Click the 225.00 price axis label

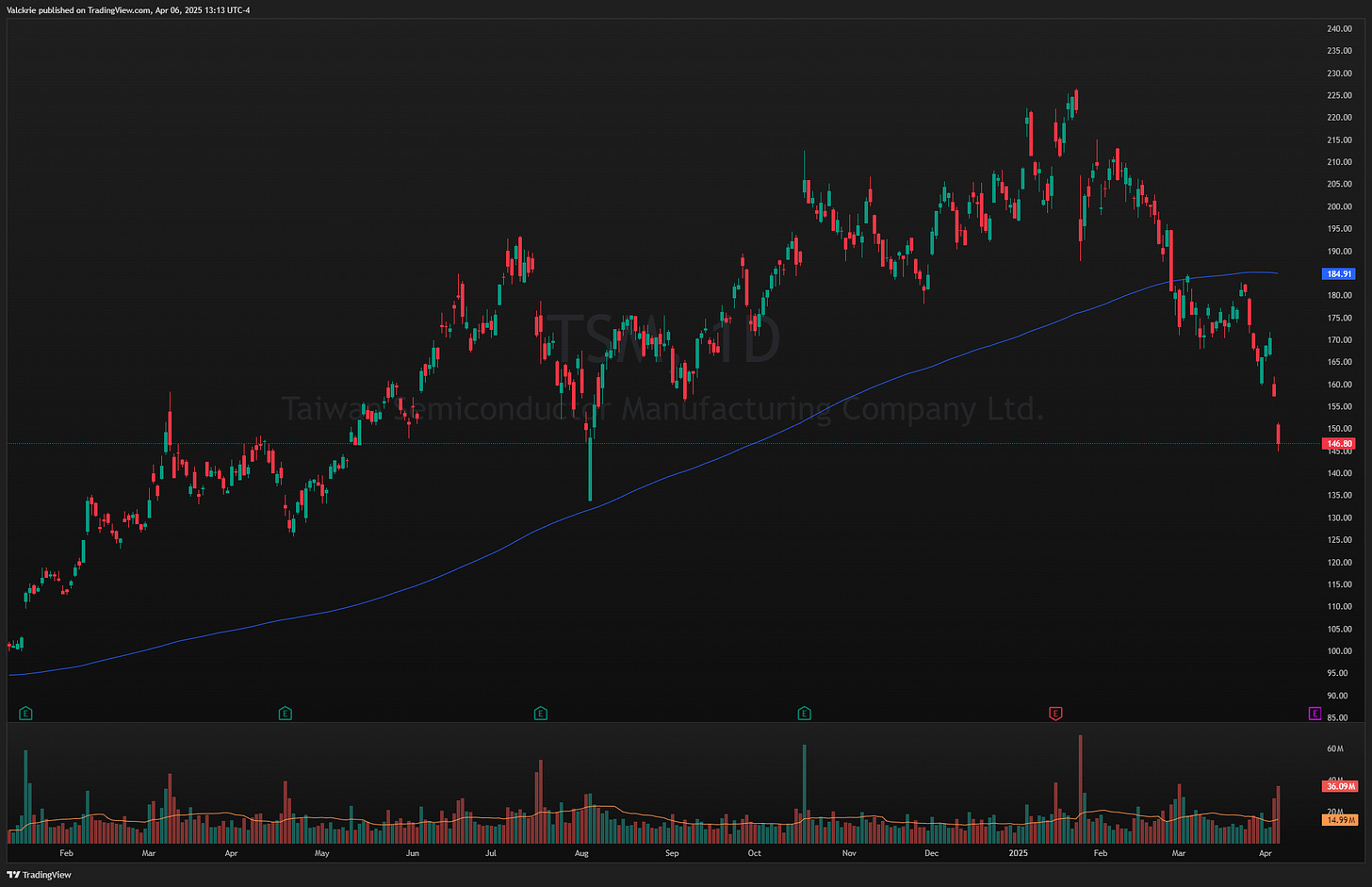(1339, 96)
